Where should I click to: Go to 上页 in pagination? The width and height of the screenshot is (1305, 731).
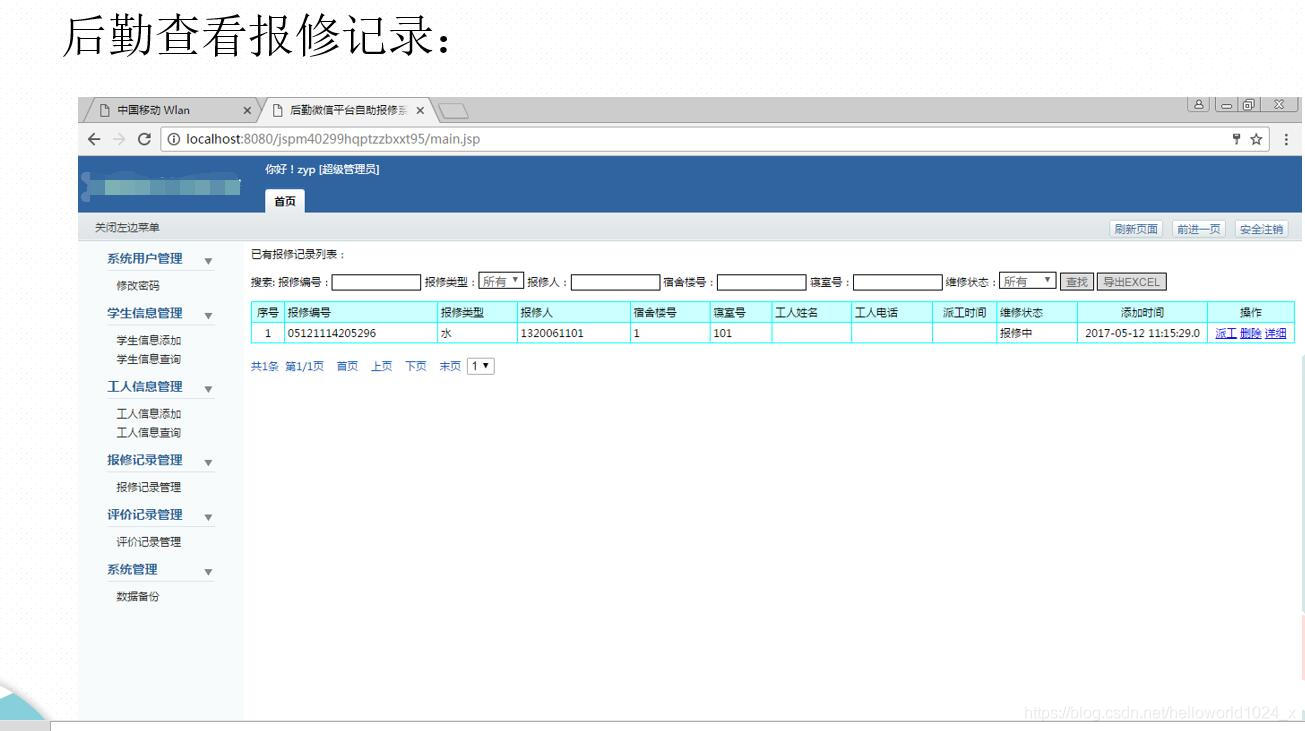tap(381, 367)
